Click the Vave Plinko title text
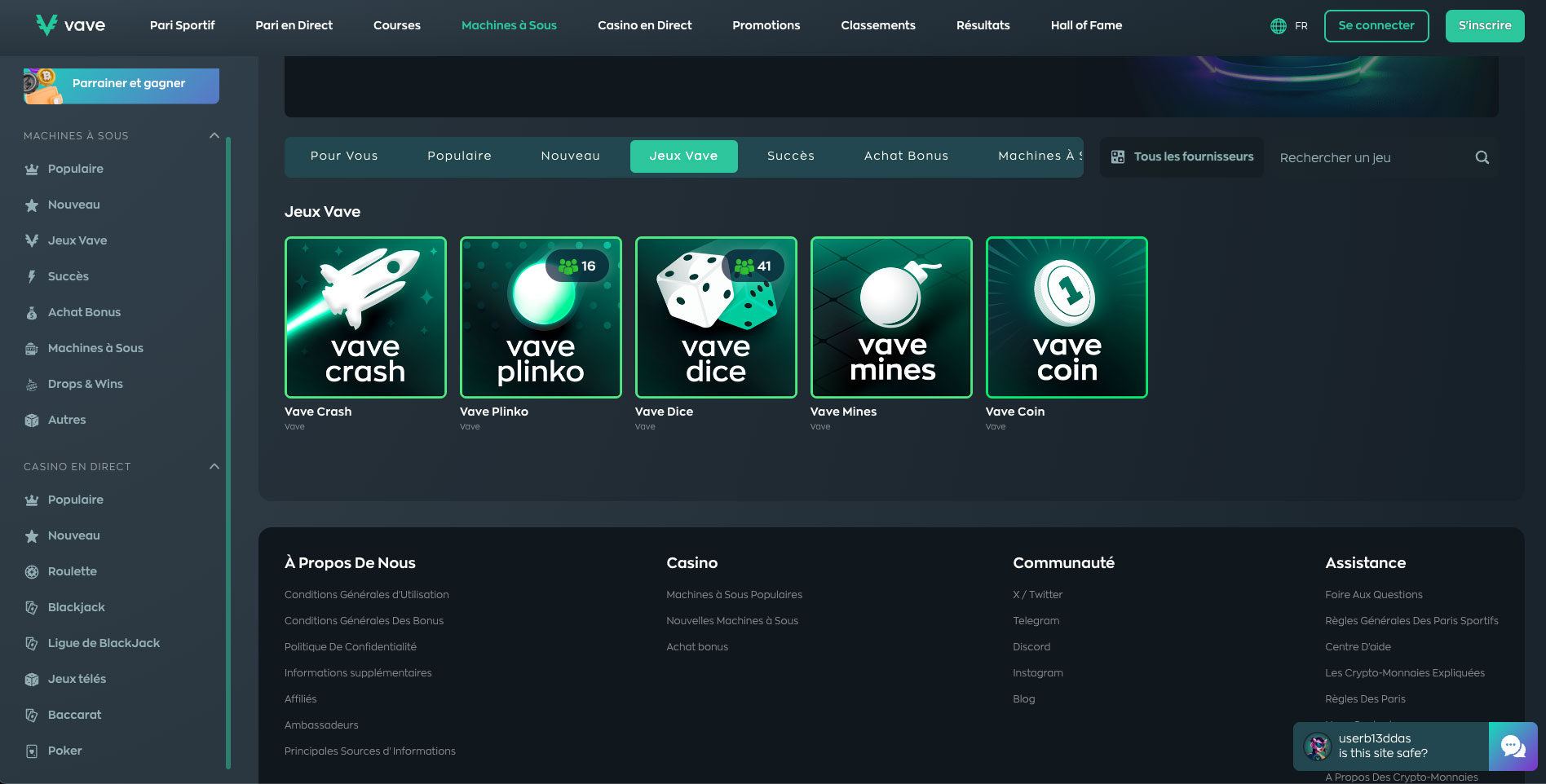Viewport: 1546px width, 784px height. point(494,412)
